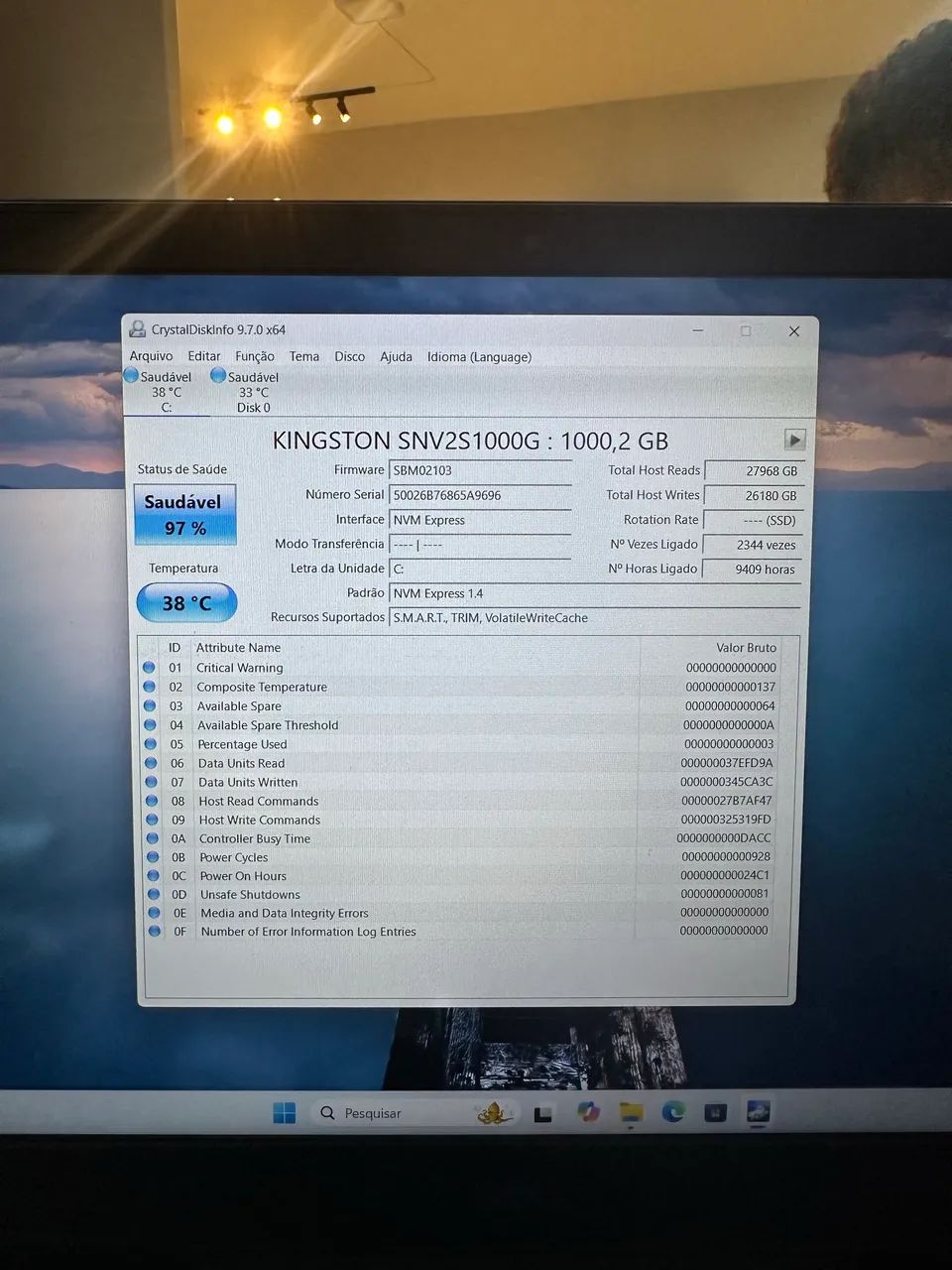Click the status dot for Available Spare
Image resolution: width=952 pixels, height=1270 pixels.
click(x=150, y=705)
